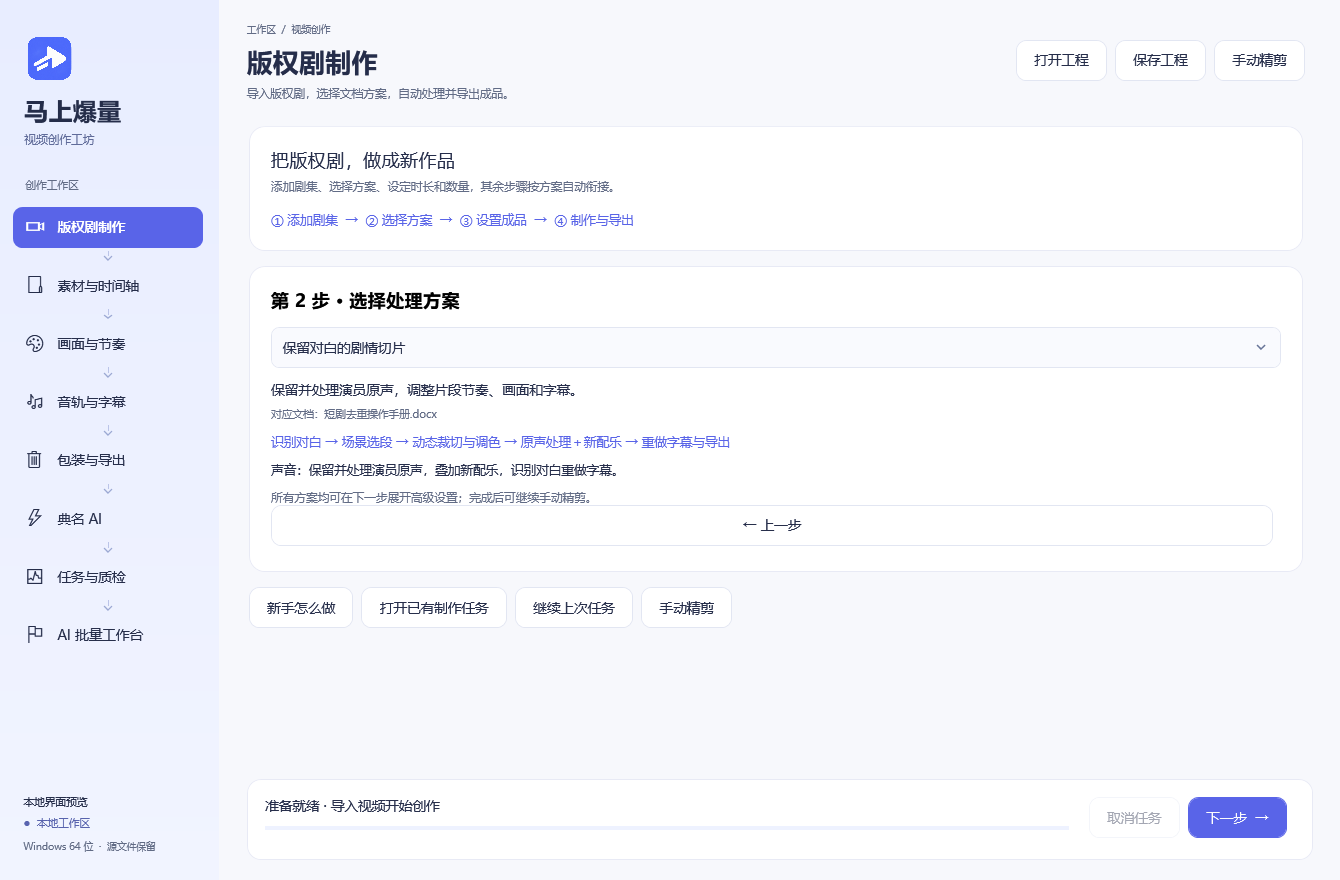The image size is (1340, 880).
Task: Click the 本地界面预览 label
Action: pos(56,802)
